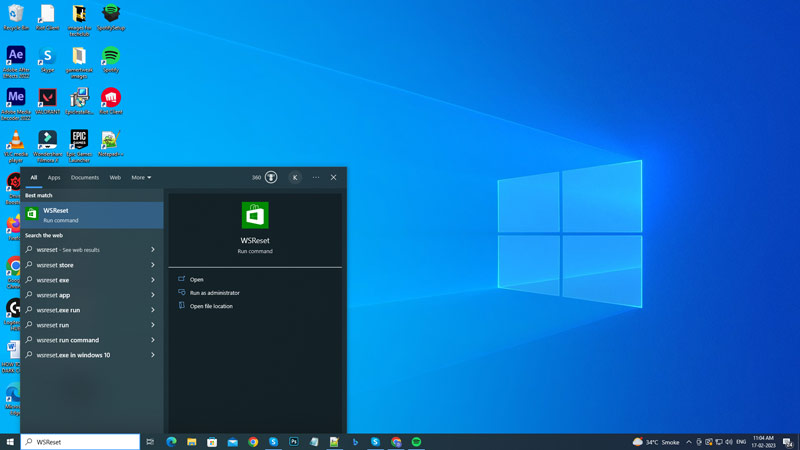Switch to the Apps search tab
The image size is (800, 450).
click(x=54, y=177)
